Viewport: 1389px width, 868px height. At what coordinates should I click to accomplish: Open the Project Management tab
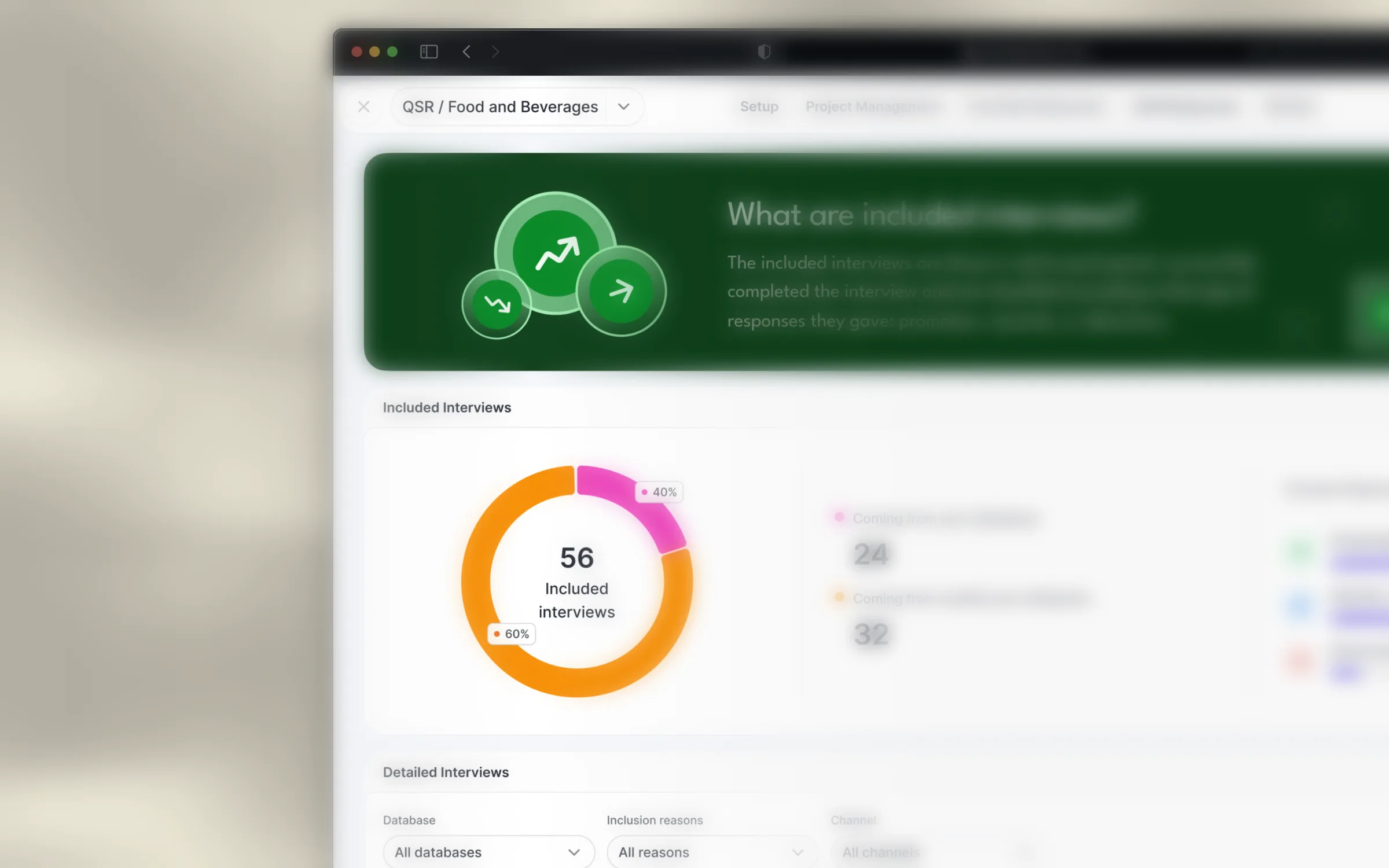873,106
